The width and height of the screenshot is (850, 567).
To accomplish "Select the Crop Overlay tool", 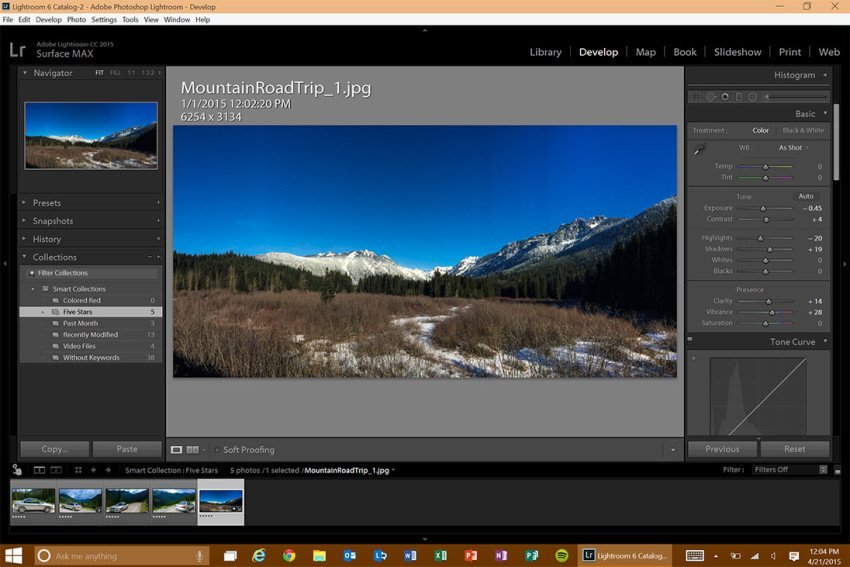I will (696, 96).
